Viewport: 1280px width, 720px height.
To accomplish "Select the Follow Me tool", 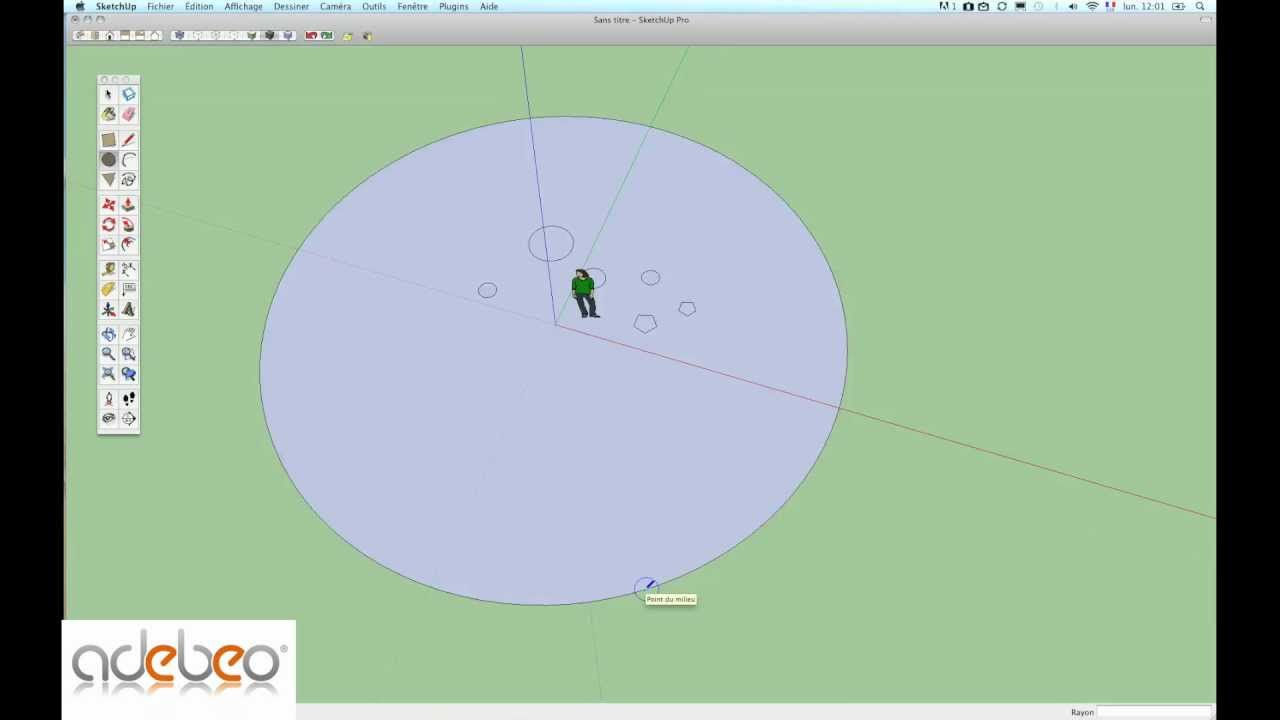I will (128, 225).
